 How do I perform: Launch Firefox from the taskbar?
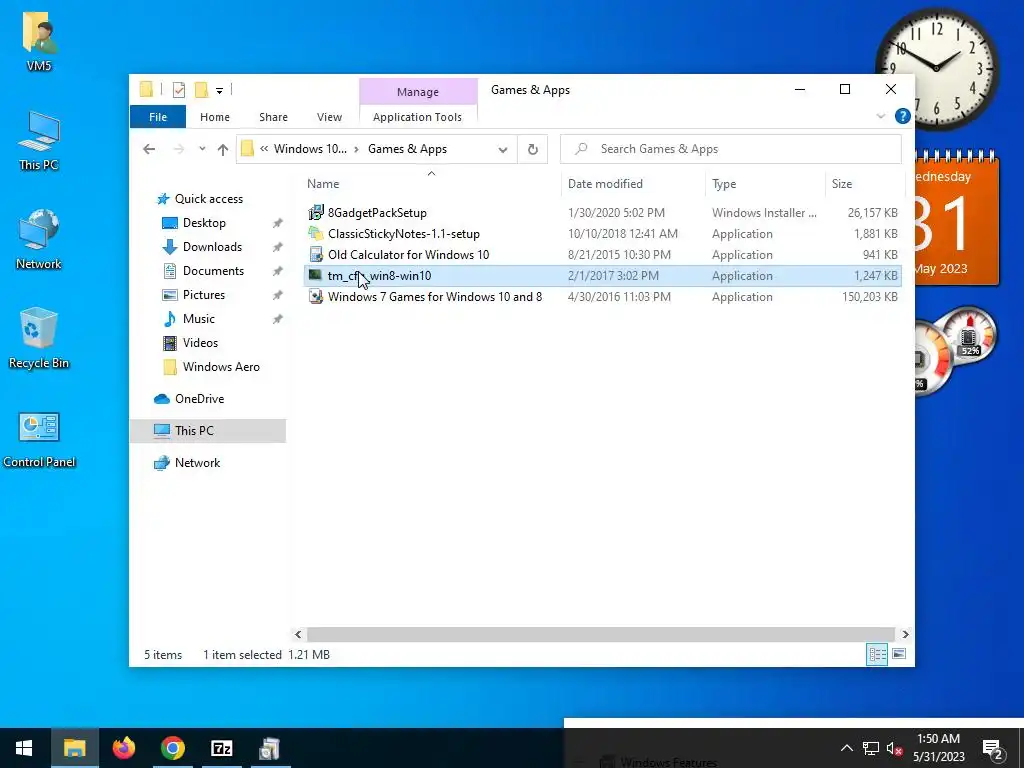[x=123, y=748]
